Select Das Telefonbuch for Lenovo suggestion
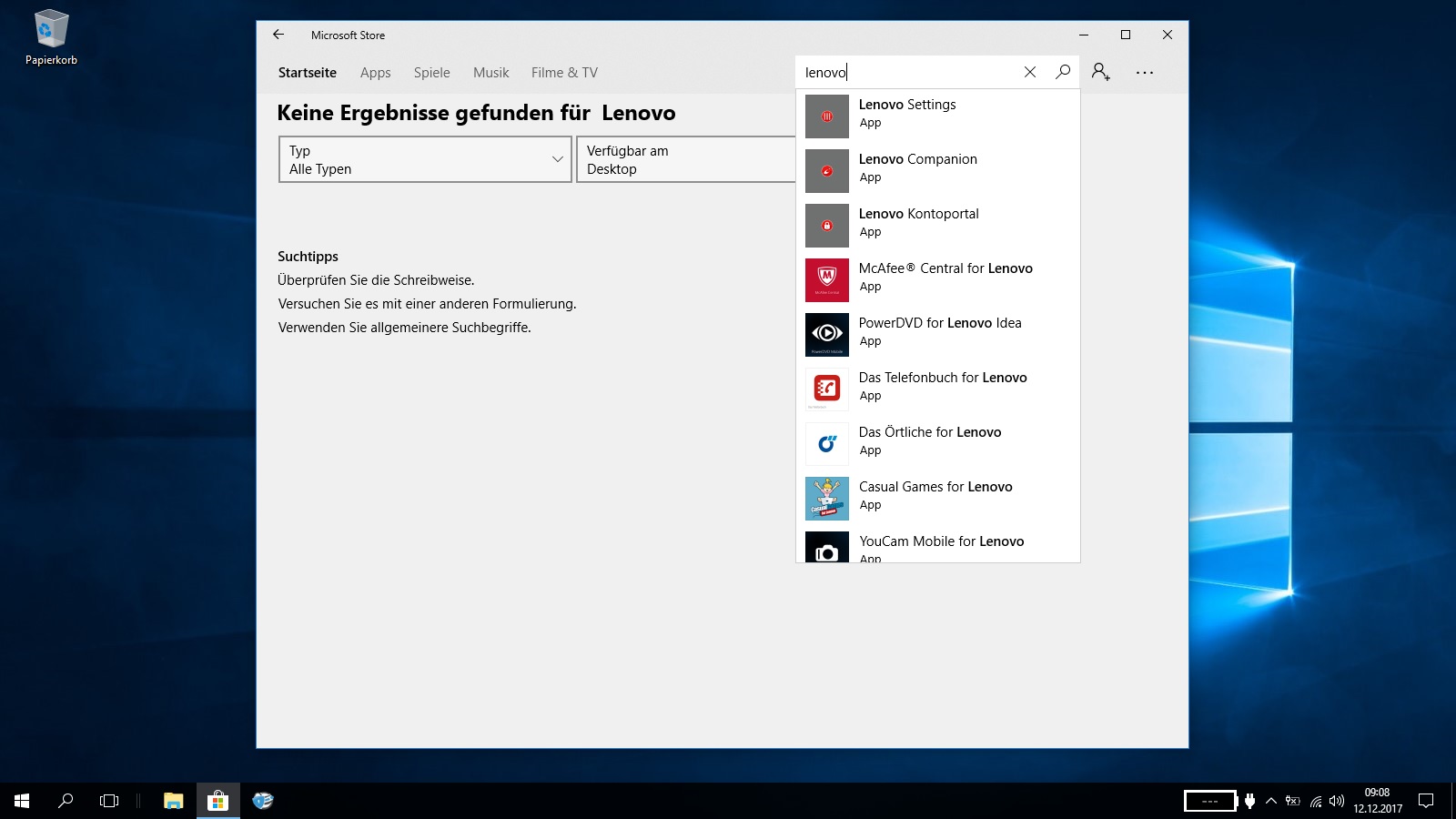The width and height of the screenshot is (1456, 819). (943, 378)
